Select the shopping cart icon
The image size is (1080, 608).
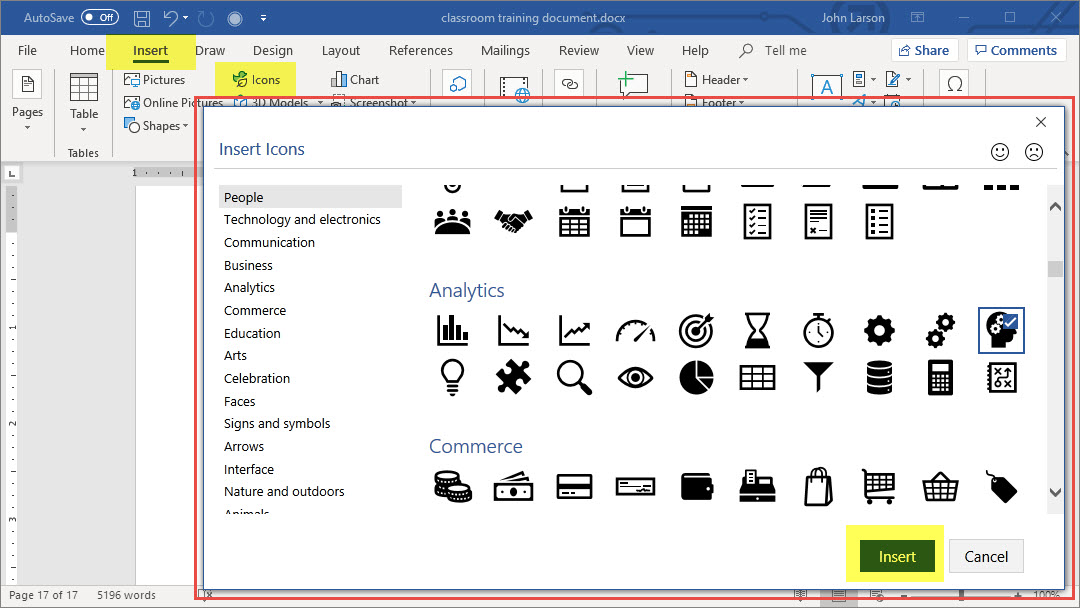coord(878,487)
